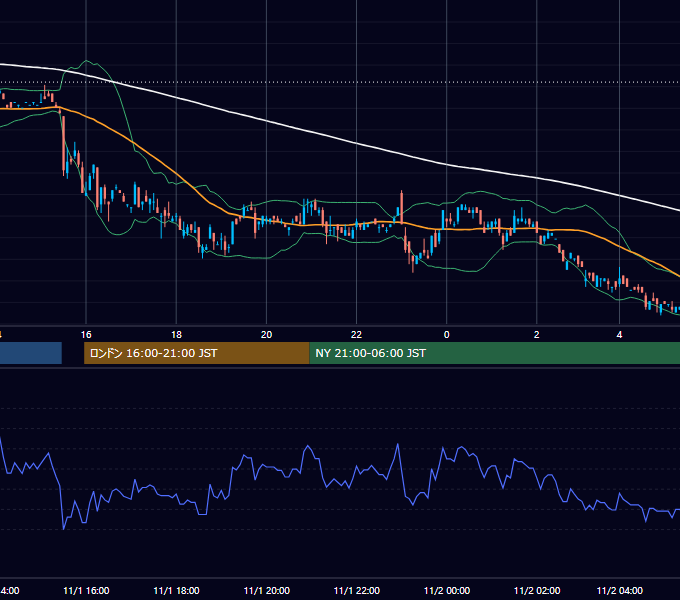The width and height of the screenshot is (680, 600).
Task: Click the 11/1 18:00 time label
Action: point(176,590)
